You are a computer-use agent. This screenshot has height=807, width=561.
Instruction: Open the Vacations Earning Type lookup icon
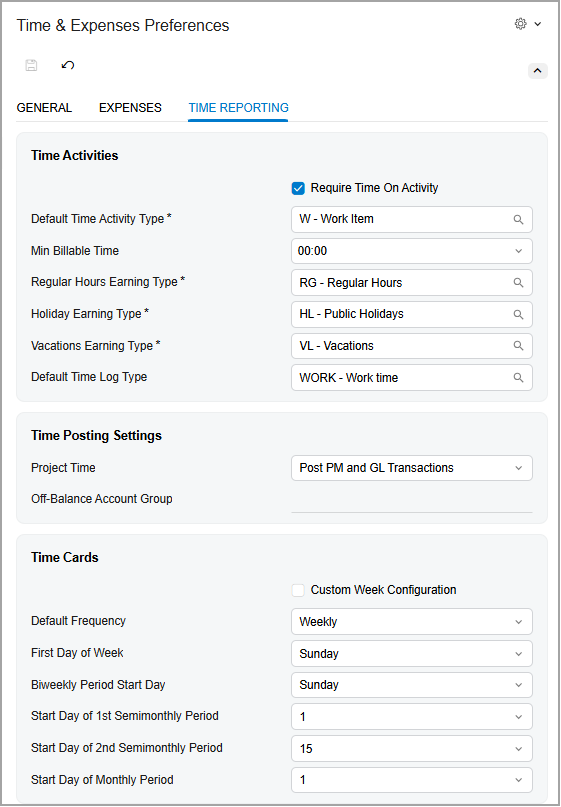(518, 346)
